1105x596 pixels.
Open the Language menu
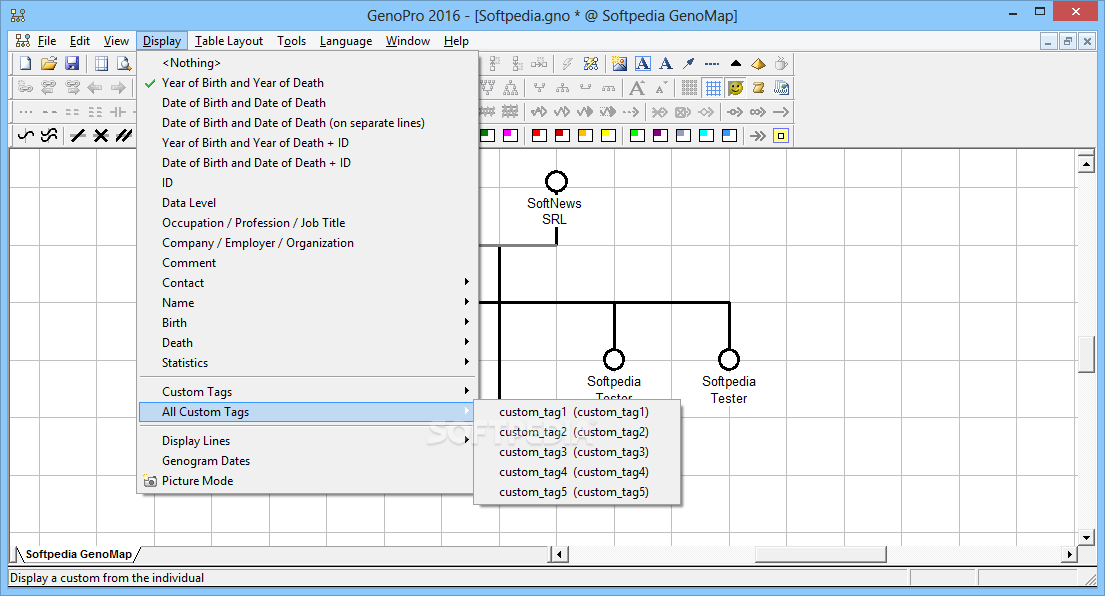pyautogui.click(x=345, y=41)
